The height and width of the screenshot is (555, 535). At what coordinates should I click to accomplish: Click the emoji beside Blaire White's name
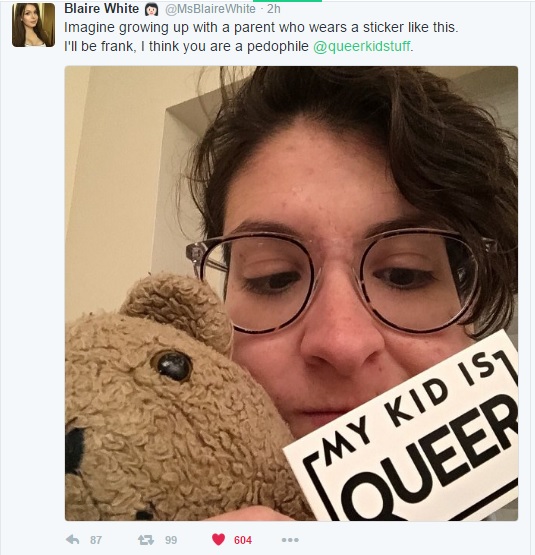tap(152, 9)
